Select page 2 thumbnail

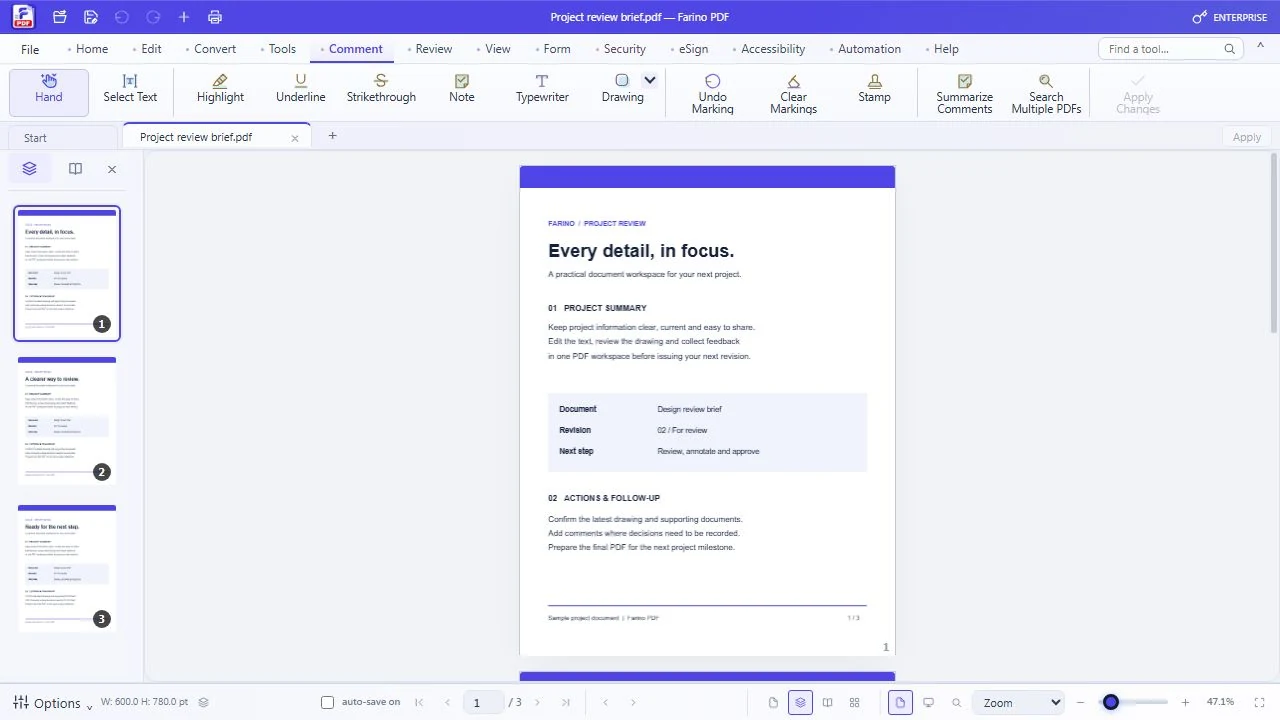(67, 419)
